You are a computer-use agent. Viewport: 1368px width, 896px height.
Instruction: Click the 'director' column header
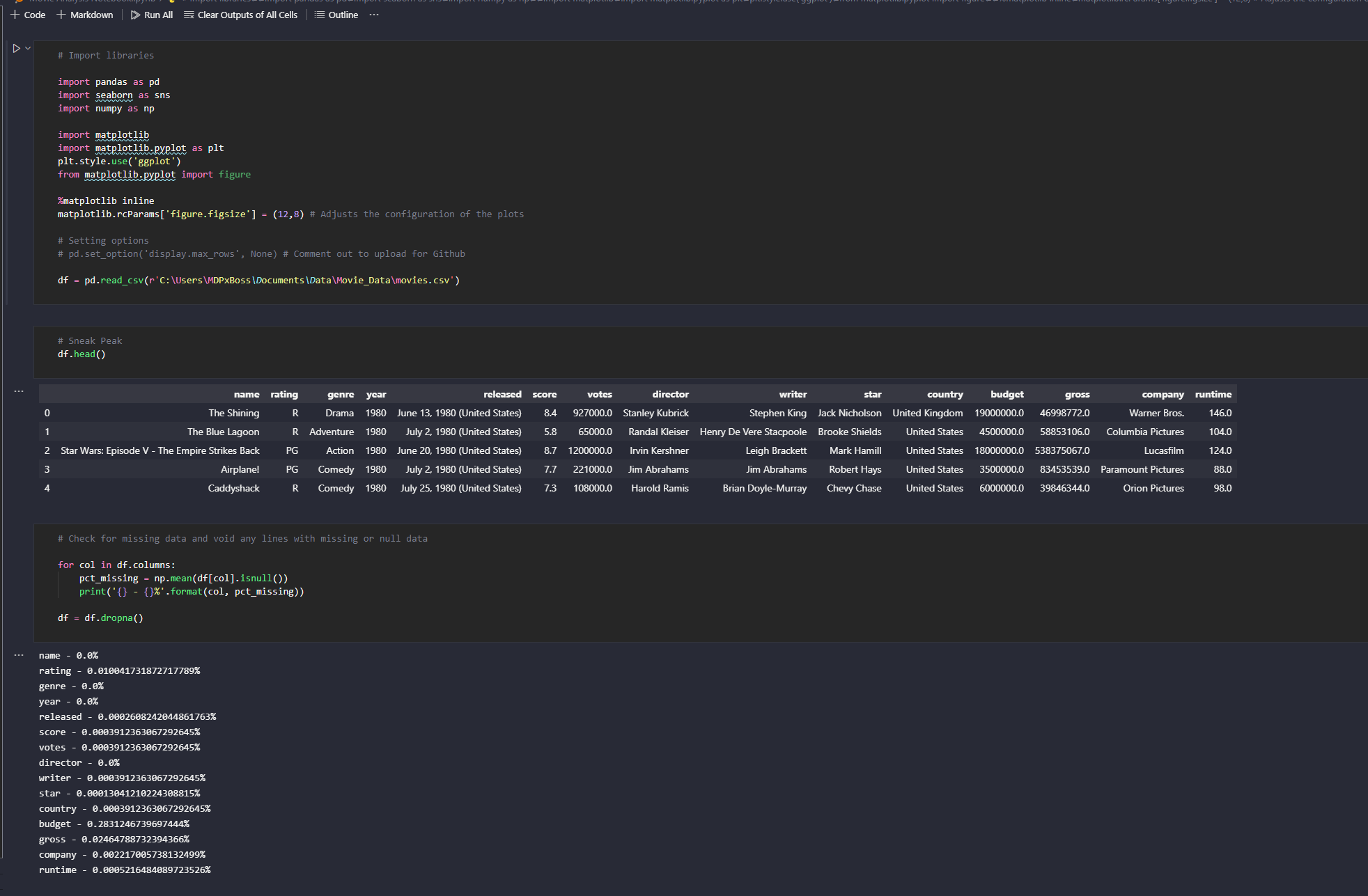click(x=671, y=394)
